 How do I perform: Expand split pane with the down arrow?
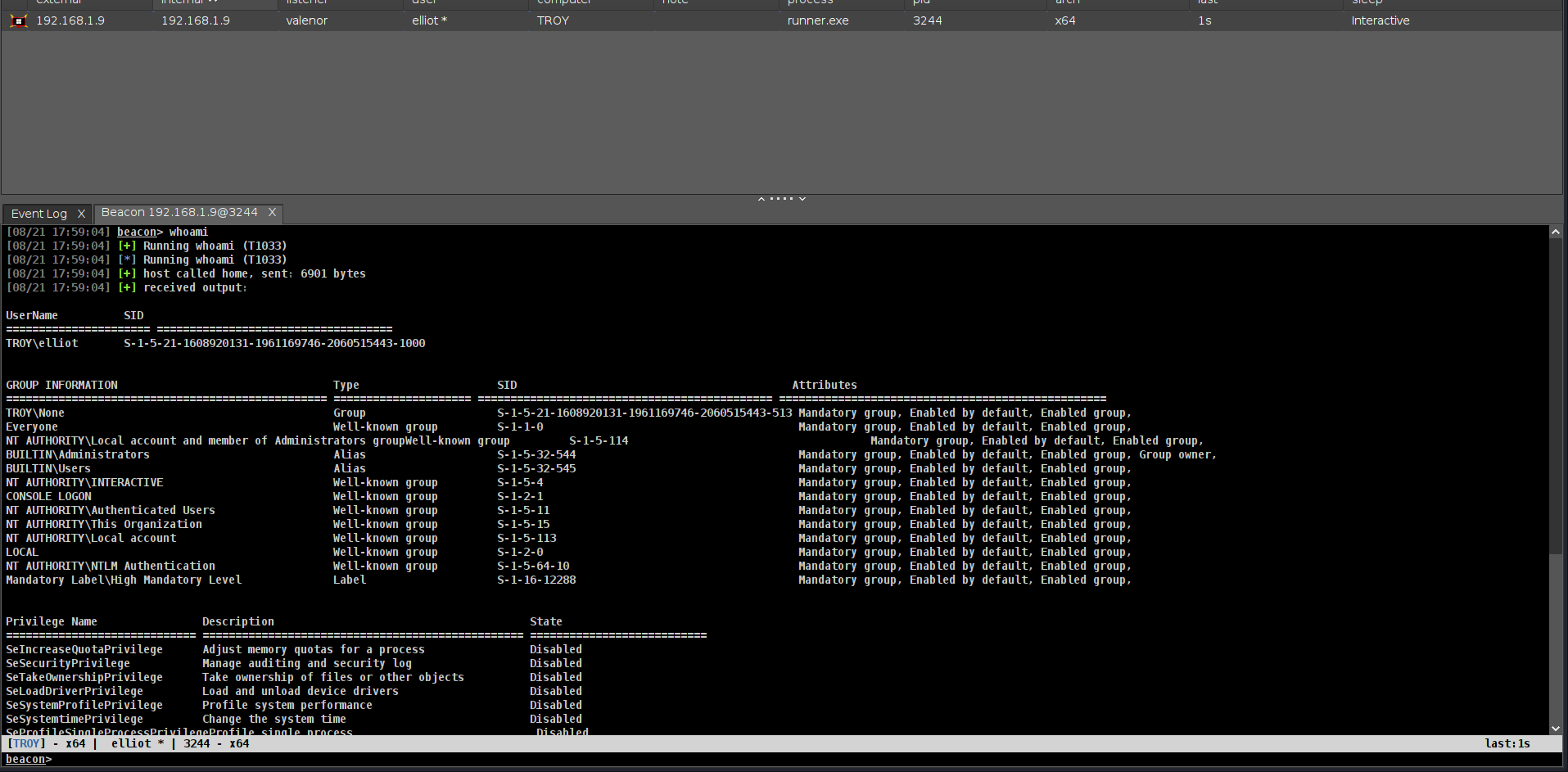tap(802, 199)
